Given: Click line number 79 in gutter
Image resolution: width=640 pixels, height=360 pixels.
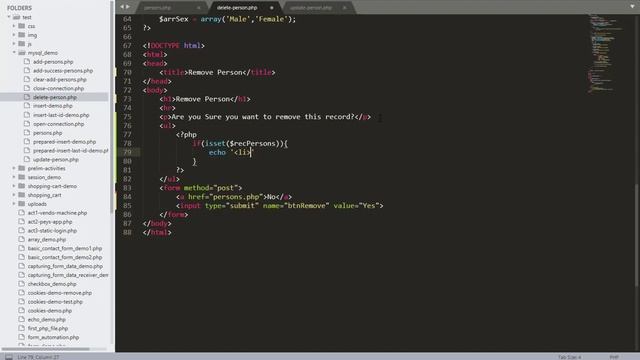Looking at the screenshot, I should pos(127,152).
